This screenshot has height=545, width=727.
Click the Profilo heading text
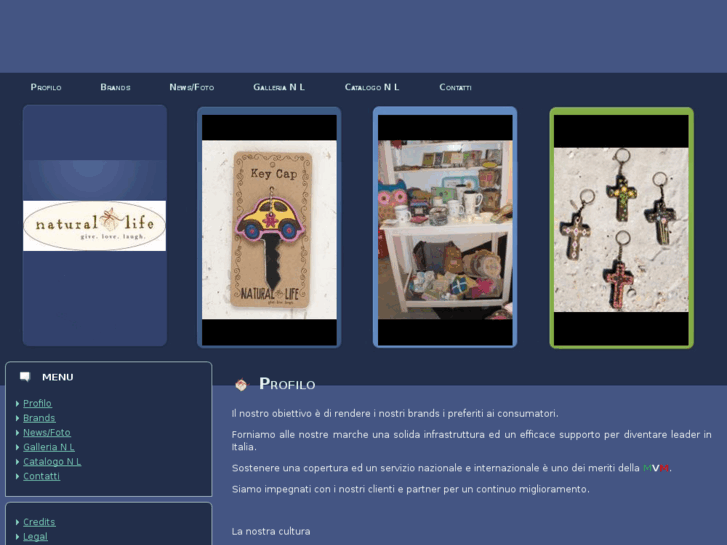coord(287,384)
